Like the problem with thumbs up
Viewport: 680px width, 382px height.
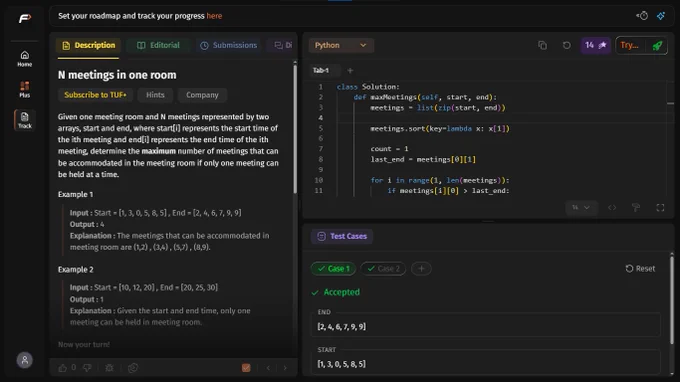click(x=63, y=368)
